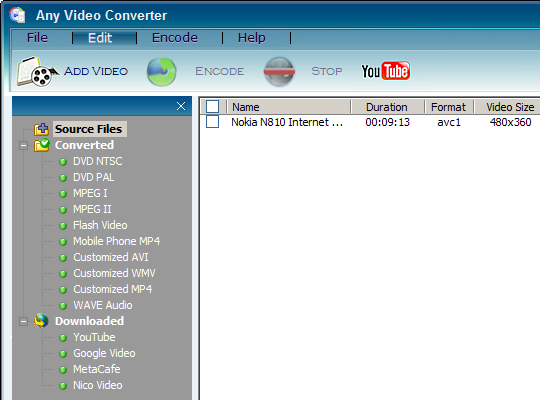Open the Edit menu
The height and width of the screenshot is (400, 540).
pyautogui.click(x=100, y=38)
